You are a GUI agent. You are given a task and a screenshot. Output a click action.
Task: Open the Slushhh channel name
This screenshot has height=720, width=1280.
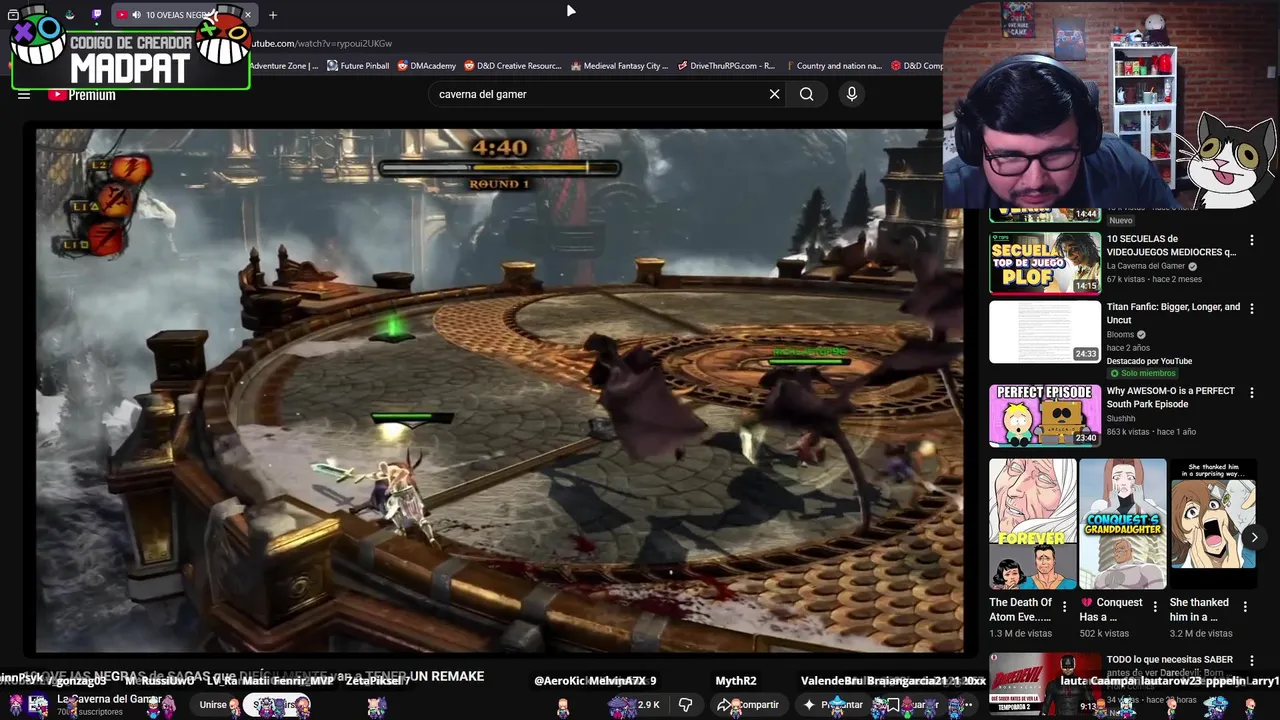pos(1121,418)
